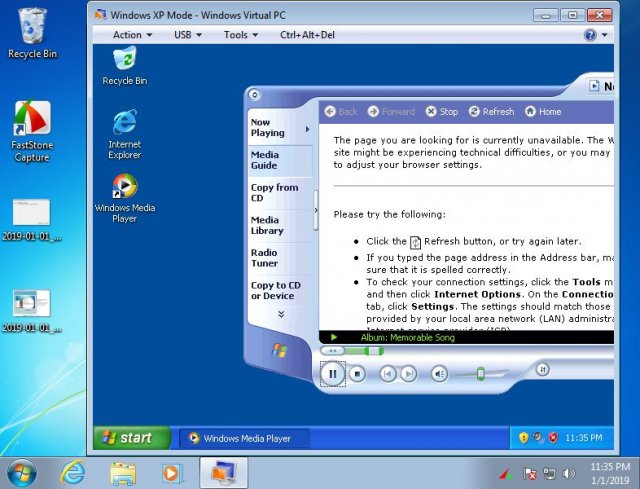
Task: Select the Copy from CD tab
Action: coord(274,192)
